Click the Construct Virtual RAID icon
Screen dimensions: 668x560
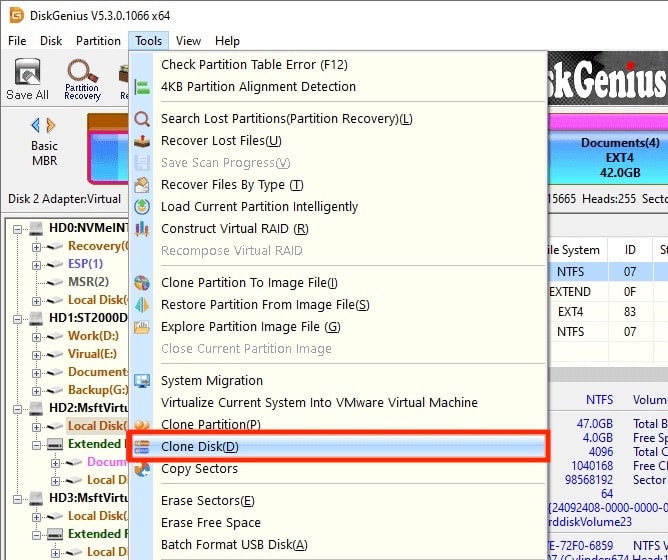[142, 229]
